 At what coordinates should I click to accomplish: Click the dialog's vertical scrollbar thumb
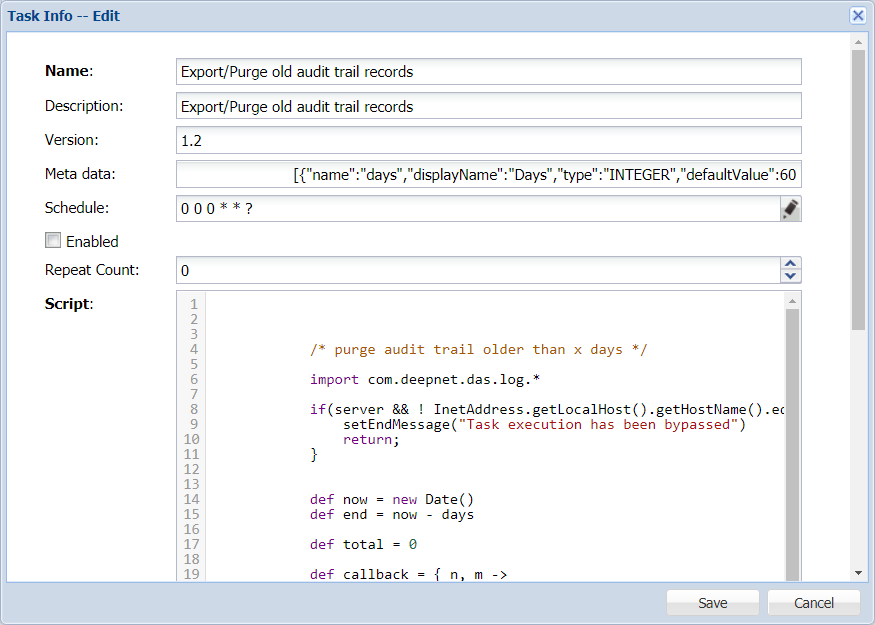tap(858, 190)
